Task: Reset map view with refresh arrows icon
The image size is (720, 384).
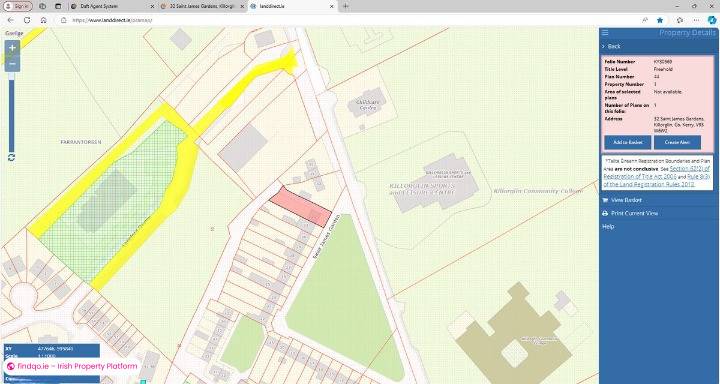Action: tap(11, 158)
